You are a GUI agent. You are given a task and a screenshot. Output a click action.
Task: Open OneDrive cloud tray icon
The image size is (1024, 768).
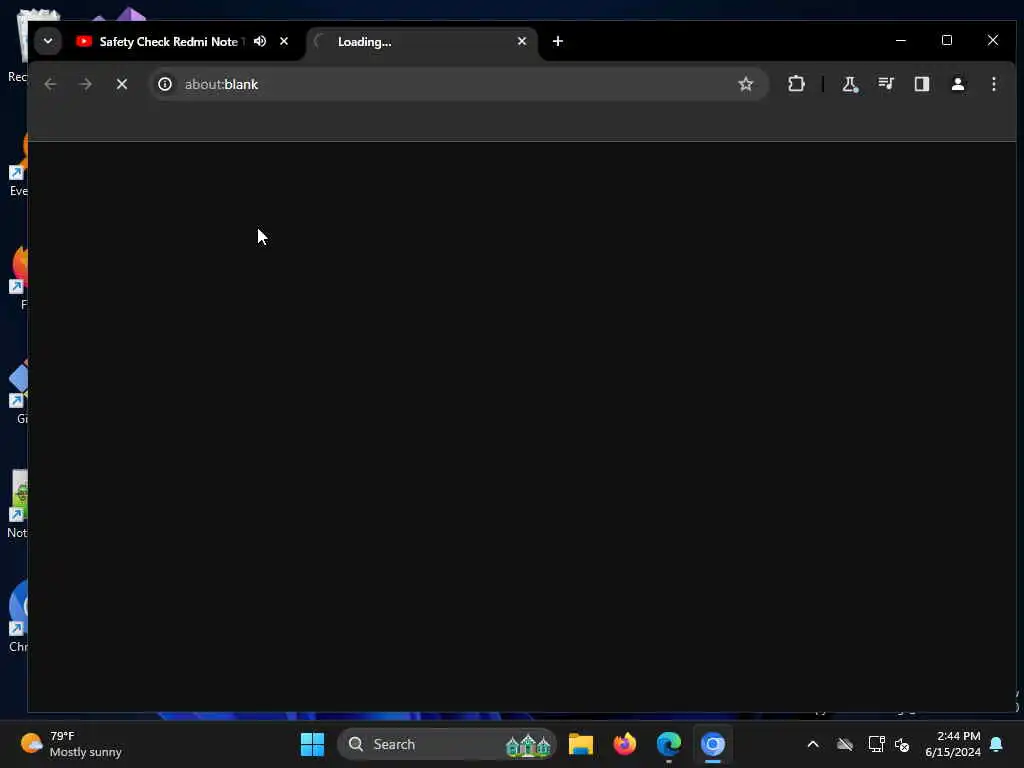[x=845, y=744]
